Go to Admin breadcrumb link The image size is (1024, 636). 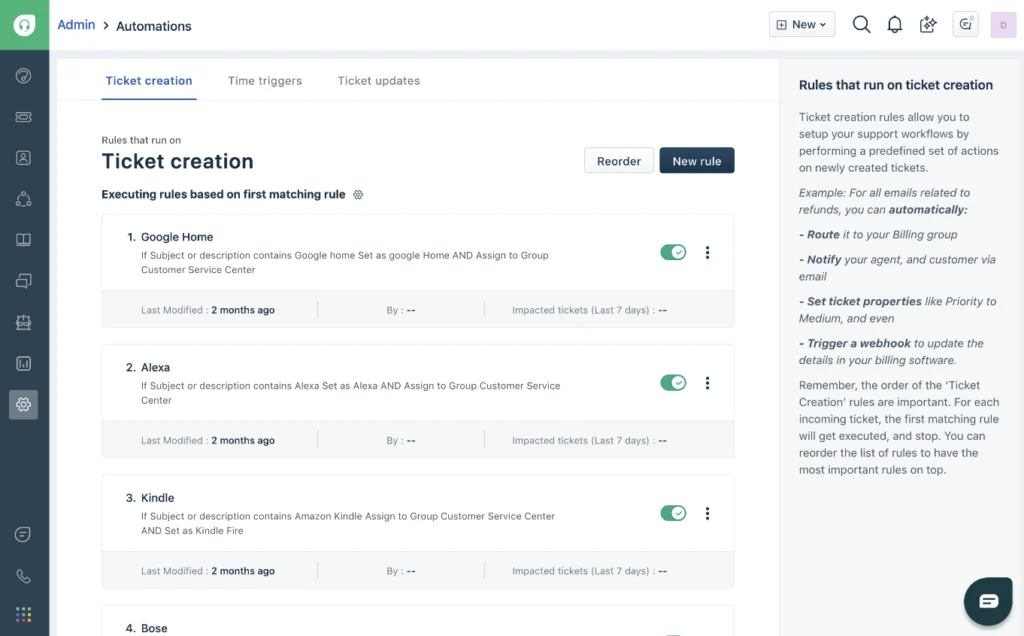tap(76, 25)
